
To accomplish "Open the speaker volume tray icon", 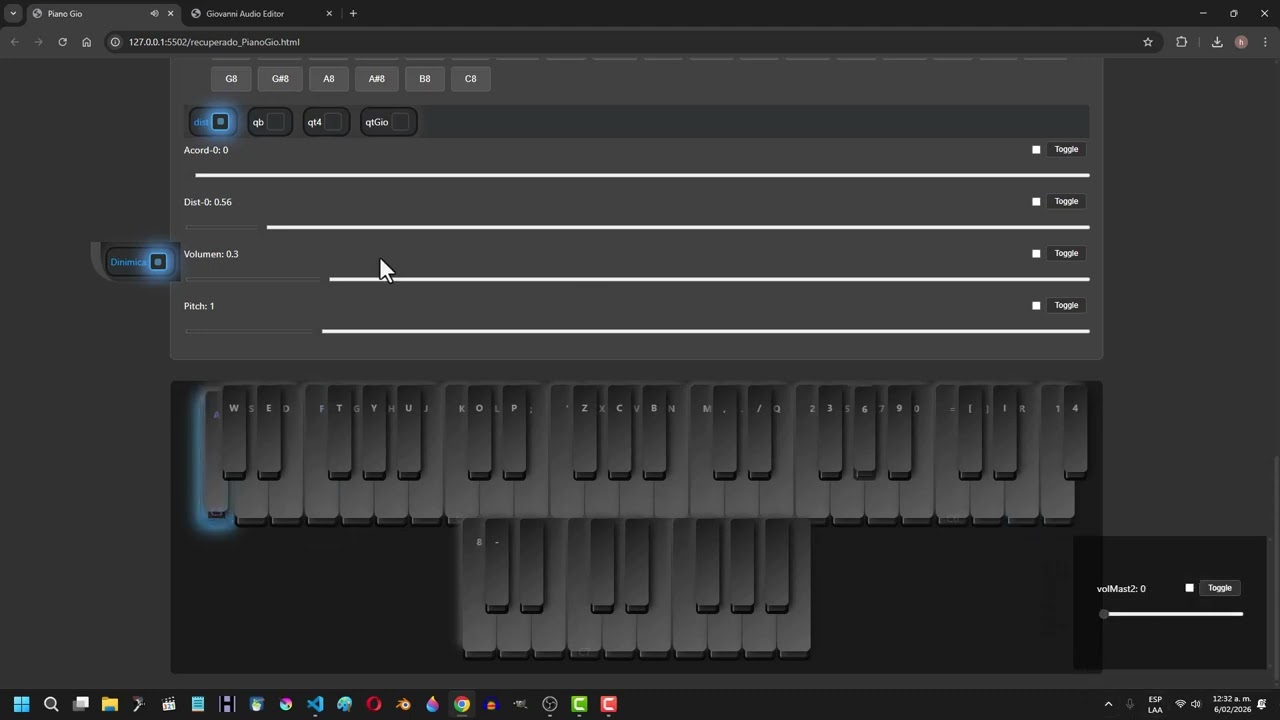I will click(1196, 704).
